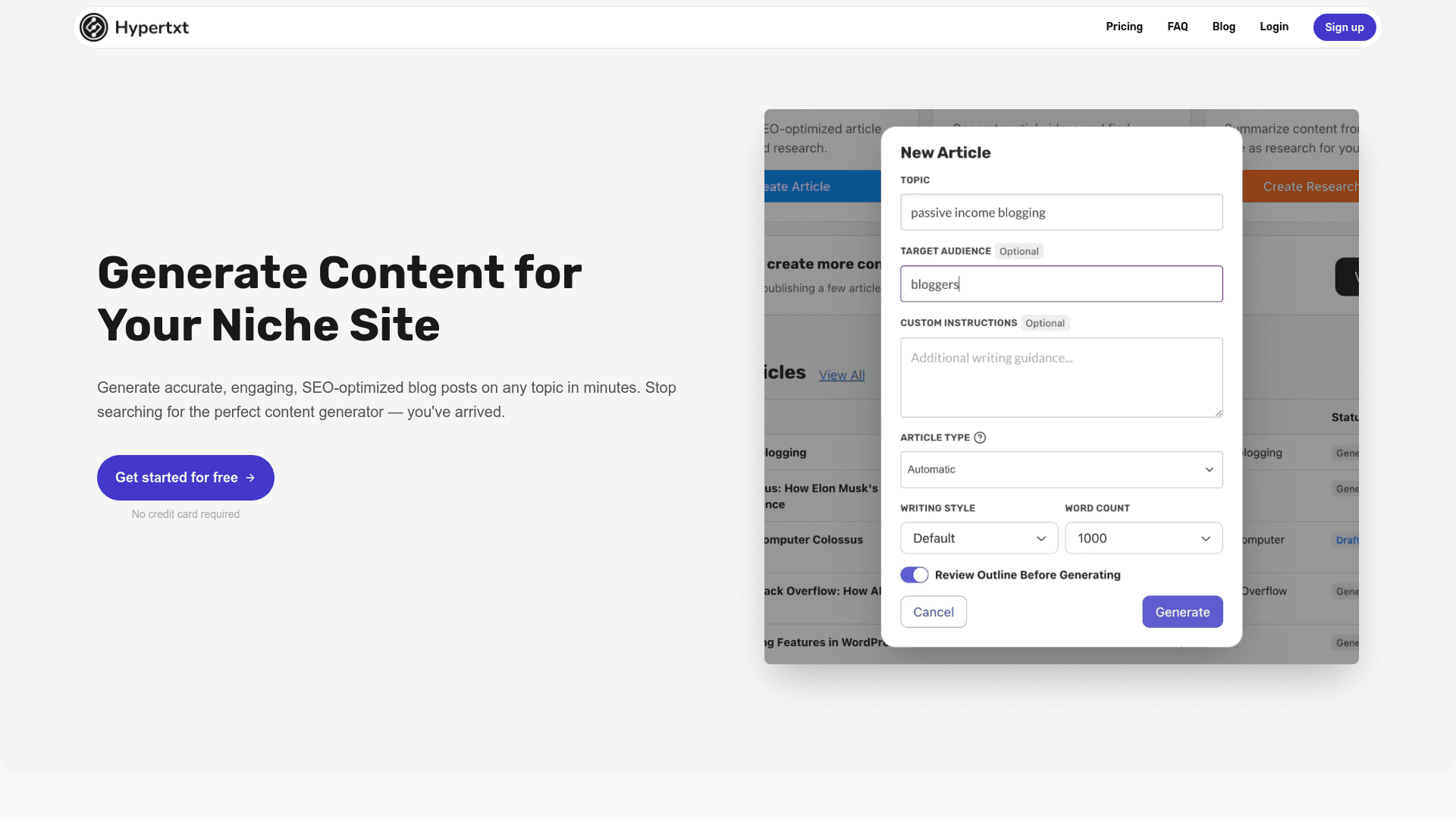The image size is (1456, 819).
Task: Open the Blog nav link
Action: (1223, 27)
